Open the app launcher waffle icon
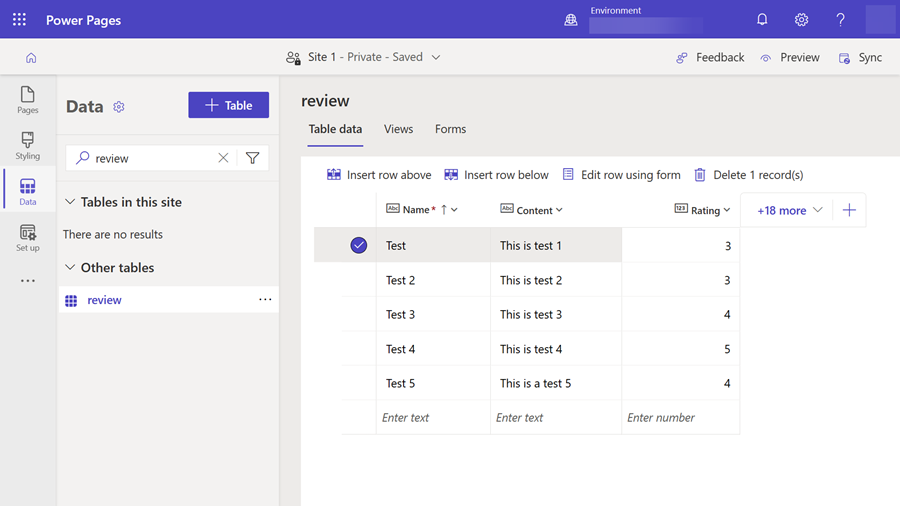 pyautogui.click(x=19, y=20)
